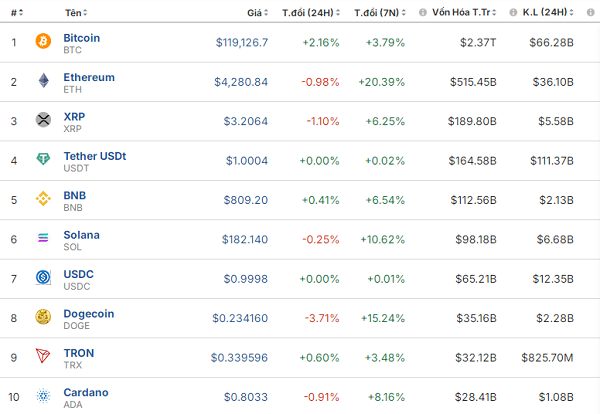
Task: Sort by Giá price column
Action: [258, 13]
